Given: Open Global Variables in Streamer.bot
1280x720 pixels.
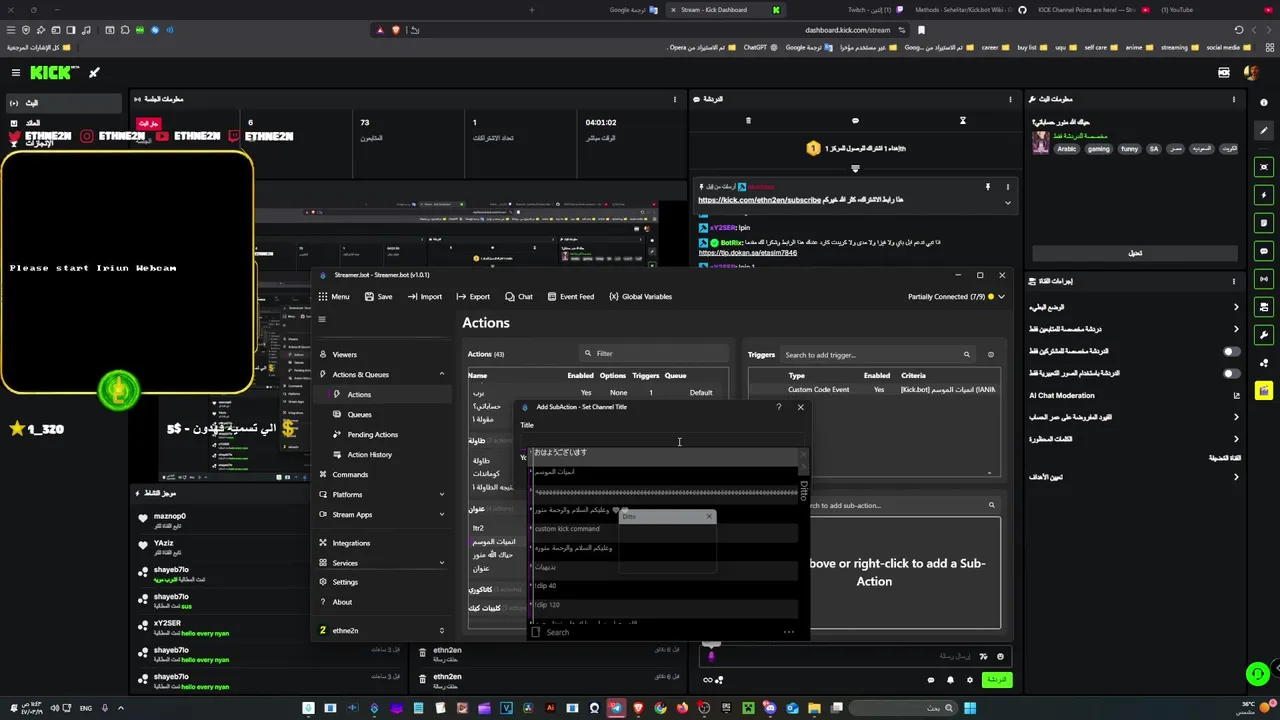Looking at the screenshot, I should tap(640, 296).
